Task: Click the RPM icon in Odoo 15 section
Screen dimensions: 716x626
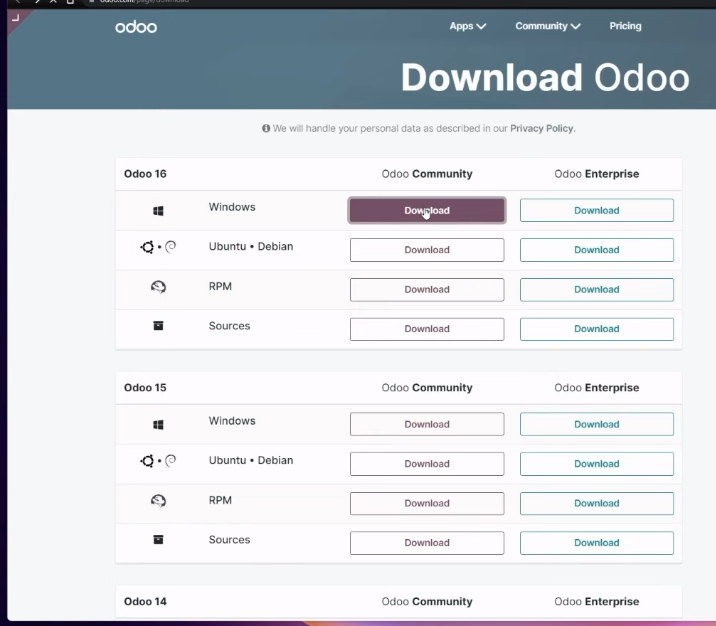Action: [158, 500]
